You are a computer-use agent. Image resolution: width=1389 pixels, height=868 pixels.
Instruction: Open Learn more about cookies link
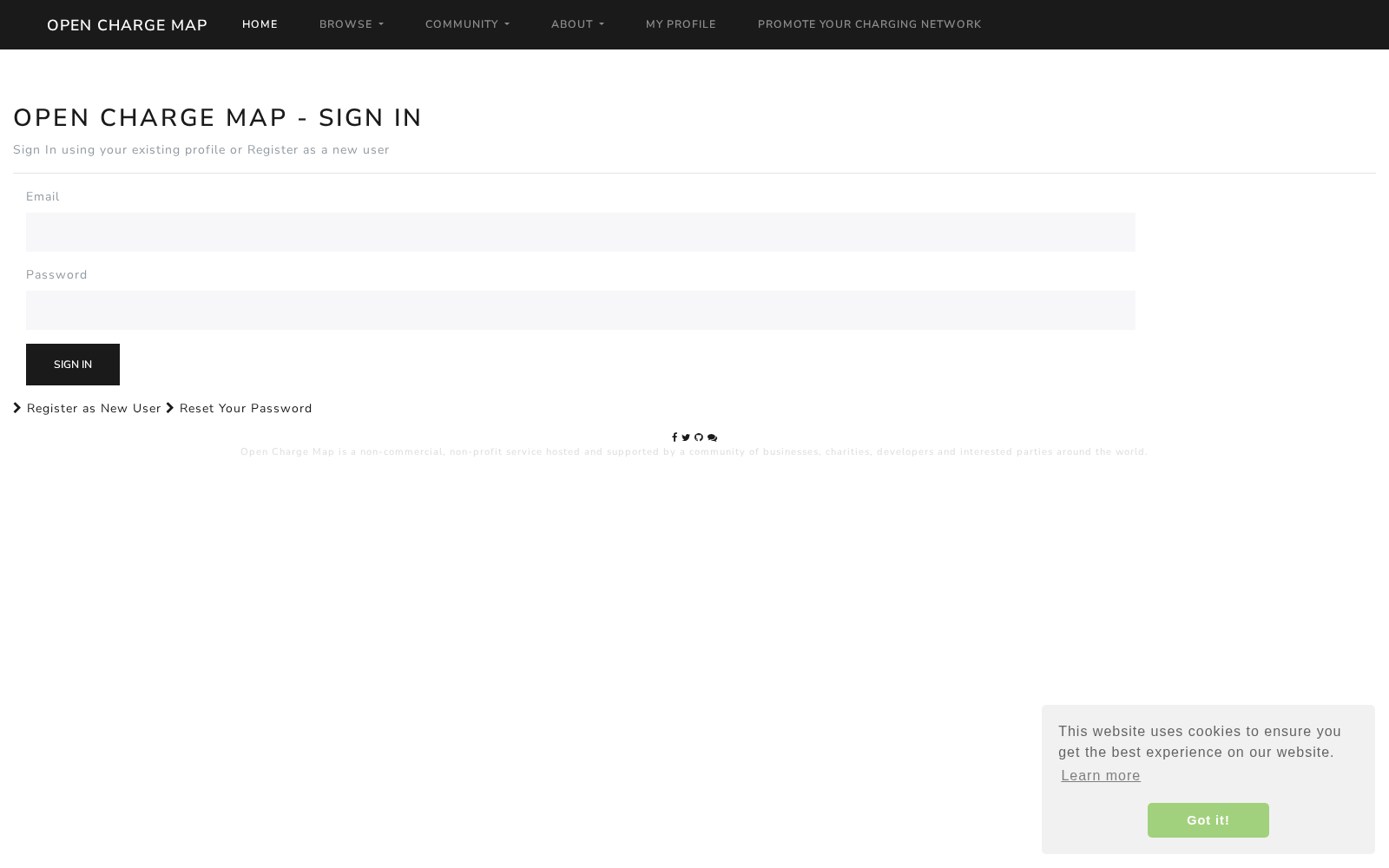1100,776
